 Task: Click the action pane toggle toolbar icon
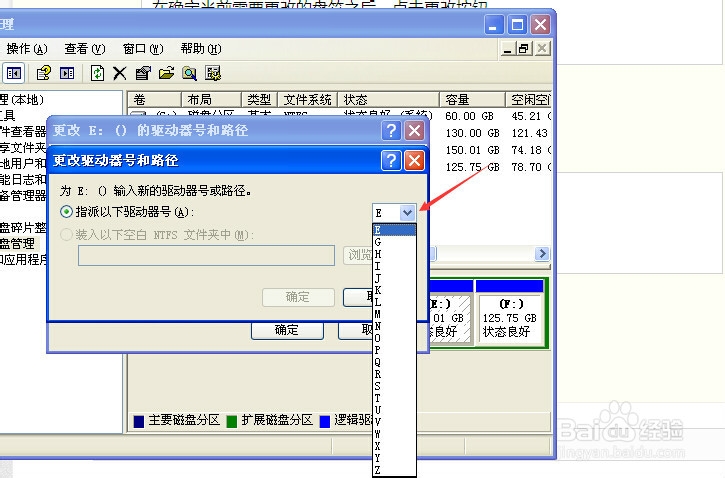tap(67, 73)
